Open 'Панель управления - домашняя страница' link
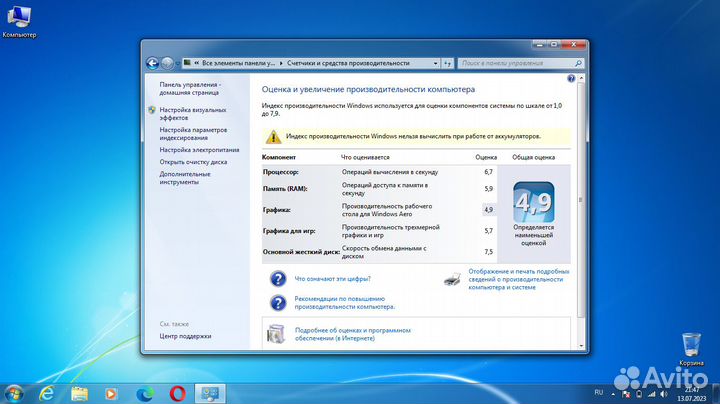Viewport: 720px width, 404px height. point(190,89)
